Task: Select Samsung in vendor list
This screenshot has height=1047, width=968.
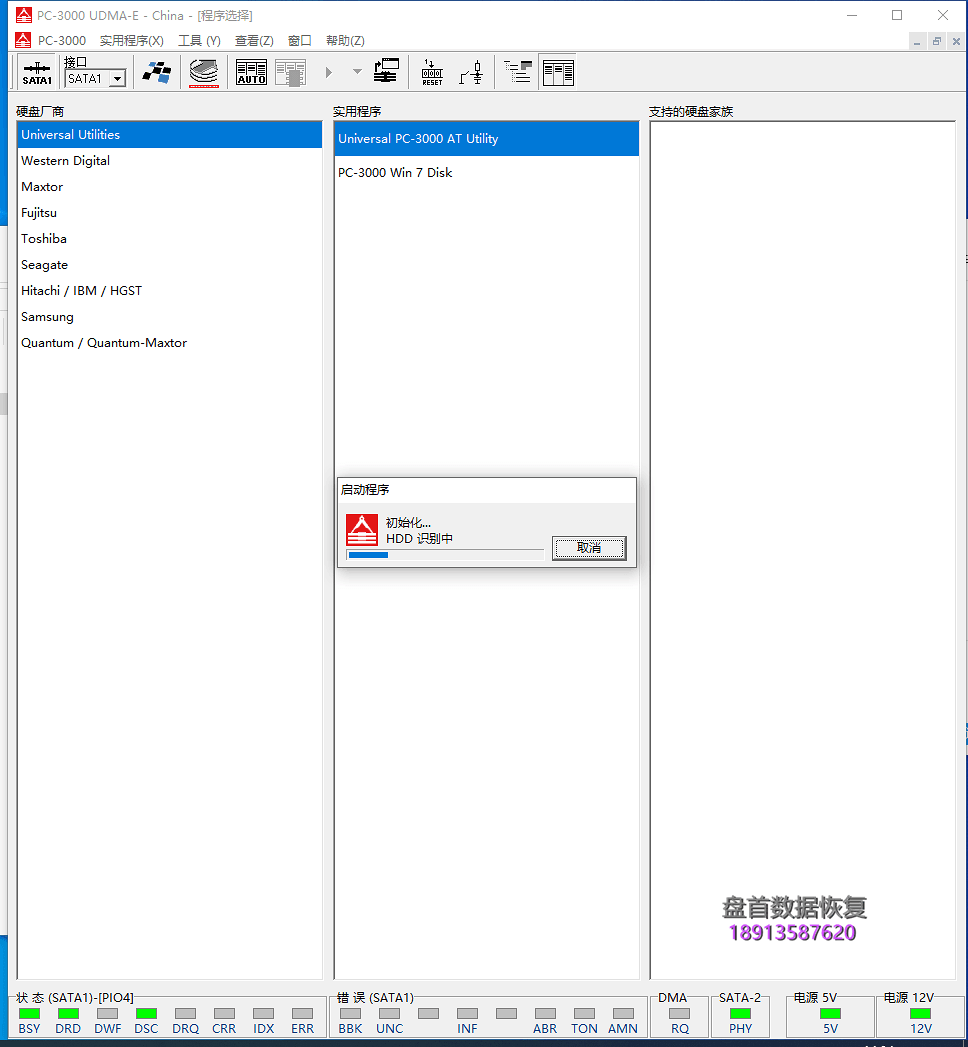Action: click(x=170, y=317)
